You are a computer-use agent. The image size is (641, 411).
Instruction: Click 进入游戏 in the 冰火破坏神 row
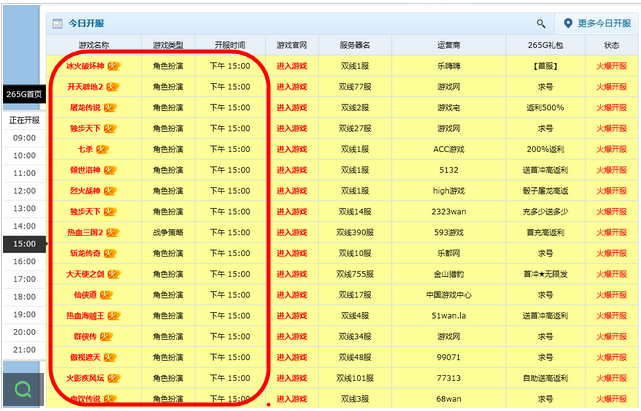coord(291,66)
